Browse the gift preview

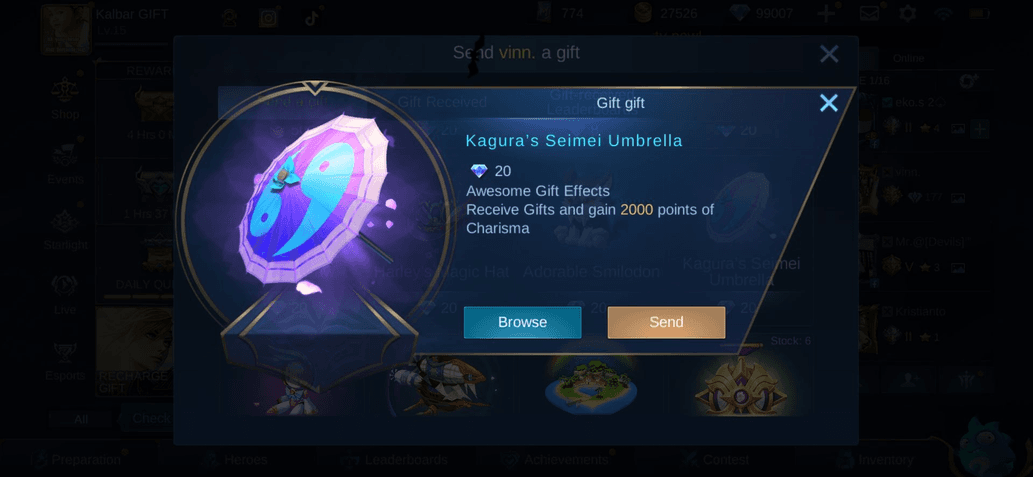click(522, 322)
